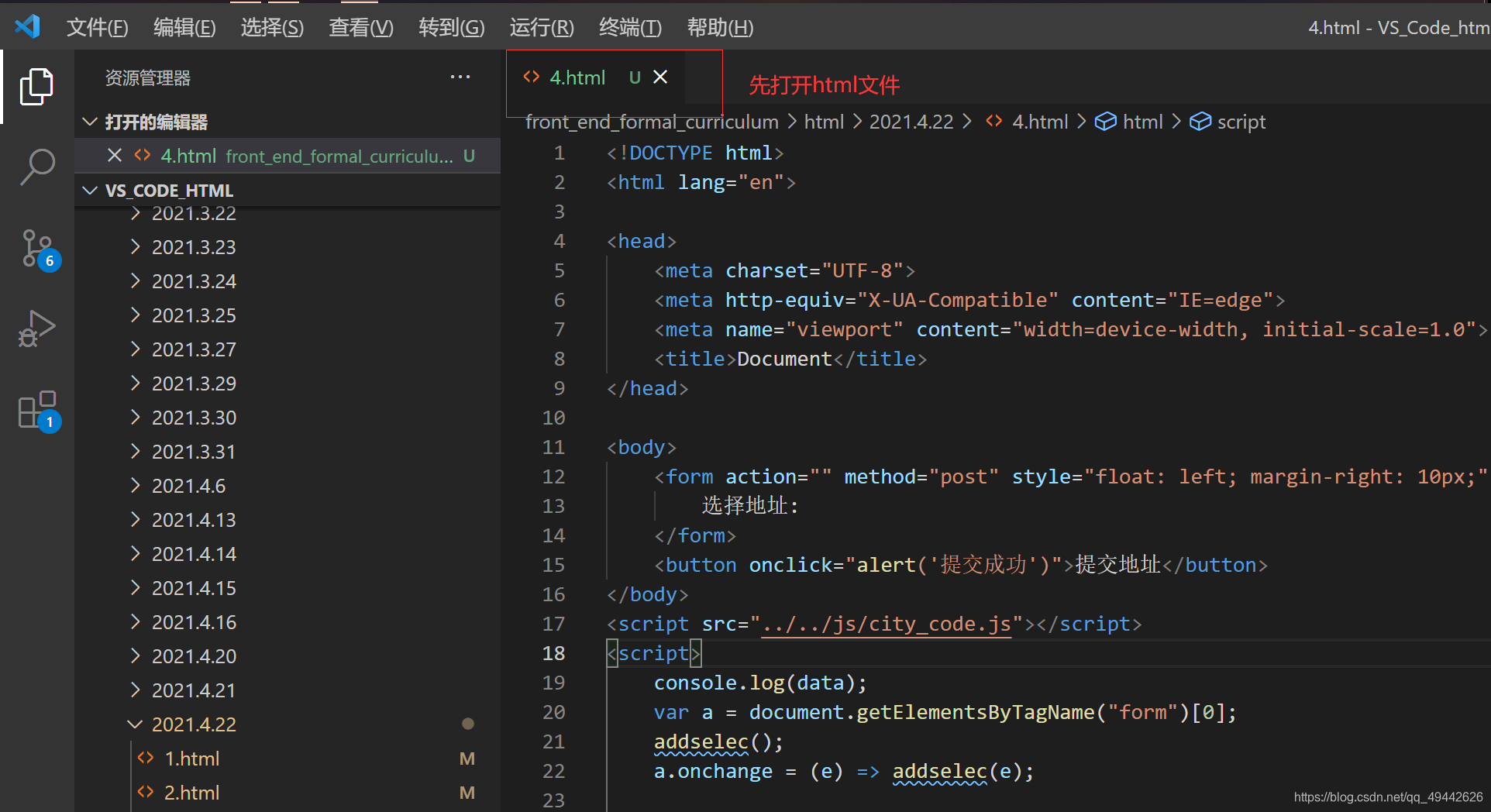Open 运行(R) menu
1491x812 pixels.
click(542, 28)
